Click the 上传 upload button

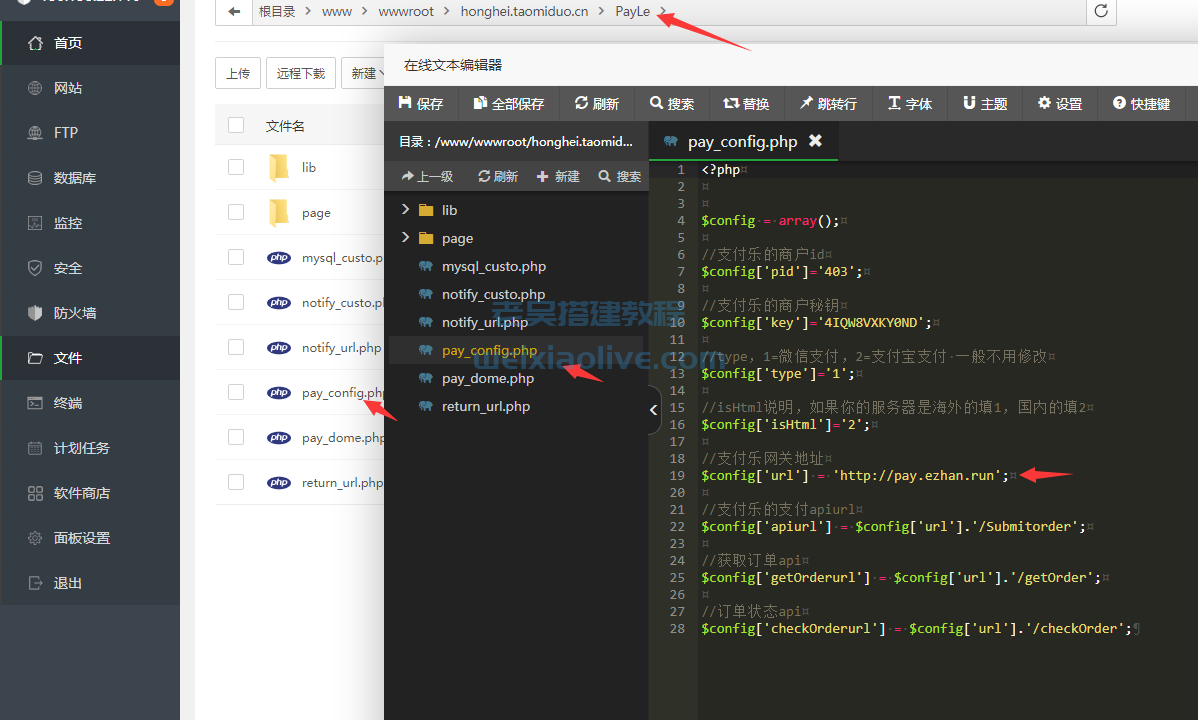(238, 73)
